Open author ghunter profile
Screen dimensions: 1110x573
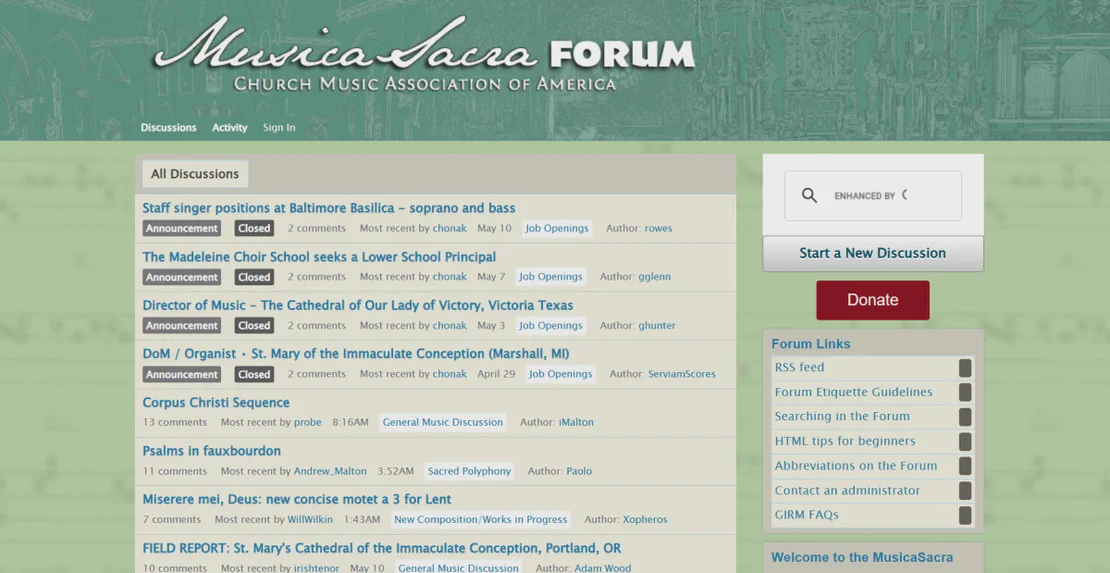pyautogui.click(x=657, y=326)
